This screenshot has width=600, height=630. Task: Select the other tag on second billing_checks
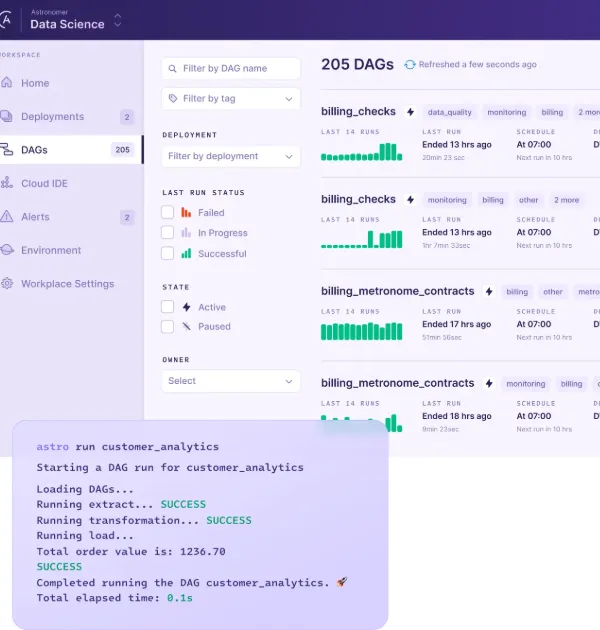pos(528,200)
